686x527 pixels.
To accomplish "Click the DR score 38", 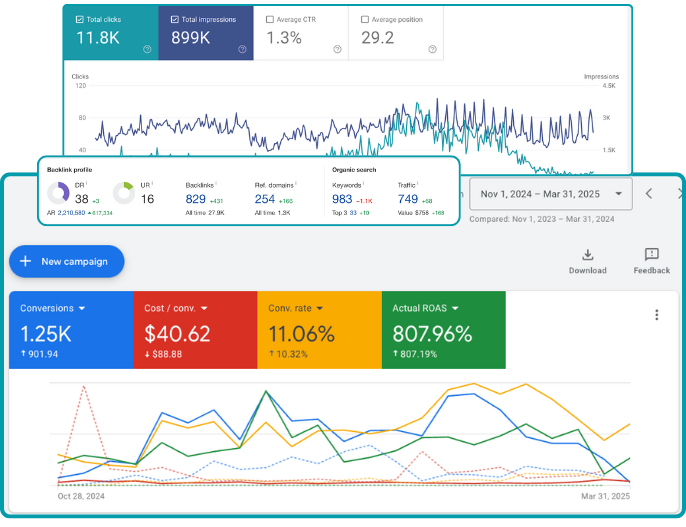I will [x=82, y=199].
